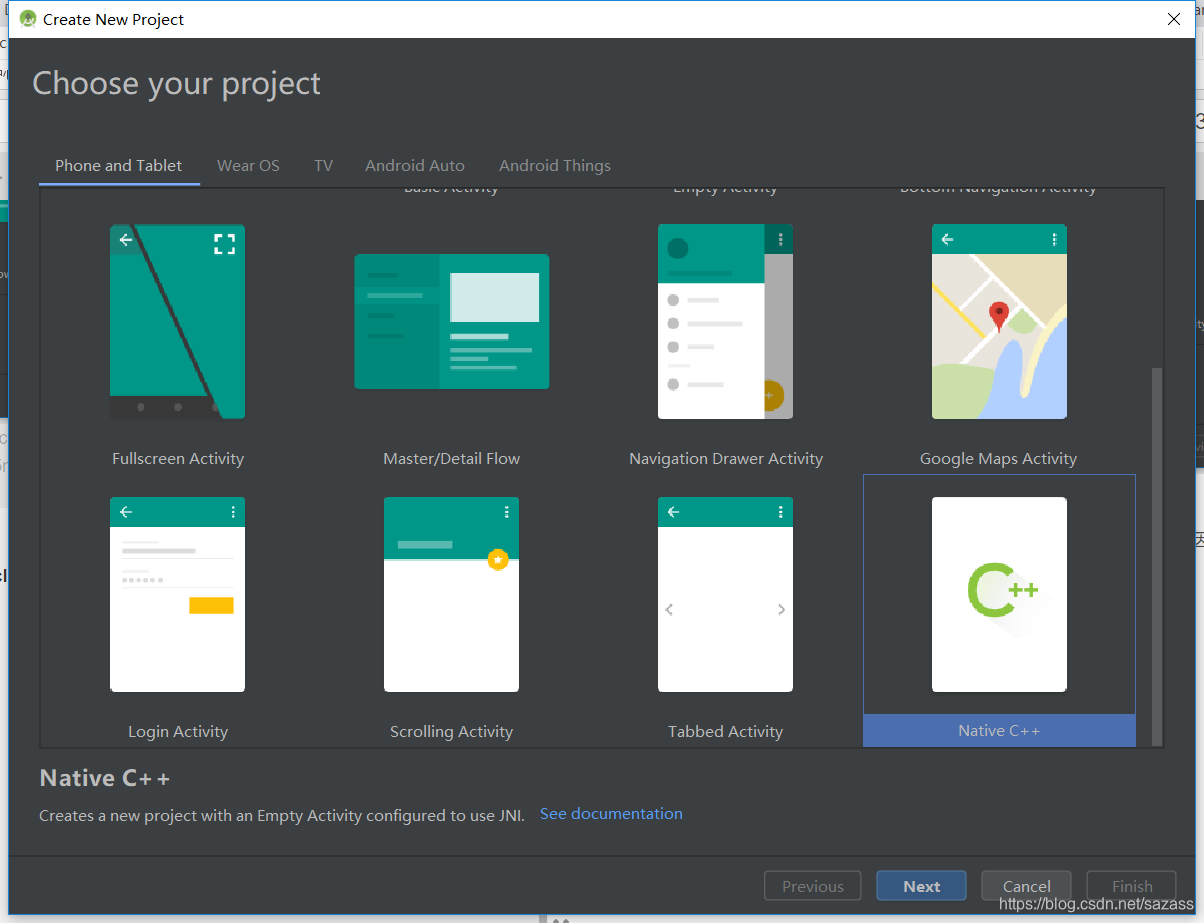Image resolution: width=1204 pixels, height=923 pixels.
Task: Select the Tabbed Activity template thumbnail
Action: (x=725, y=594)
